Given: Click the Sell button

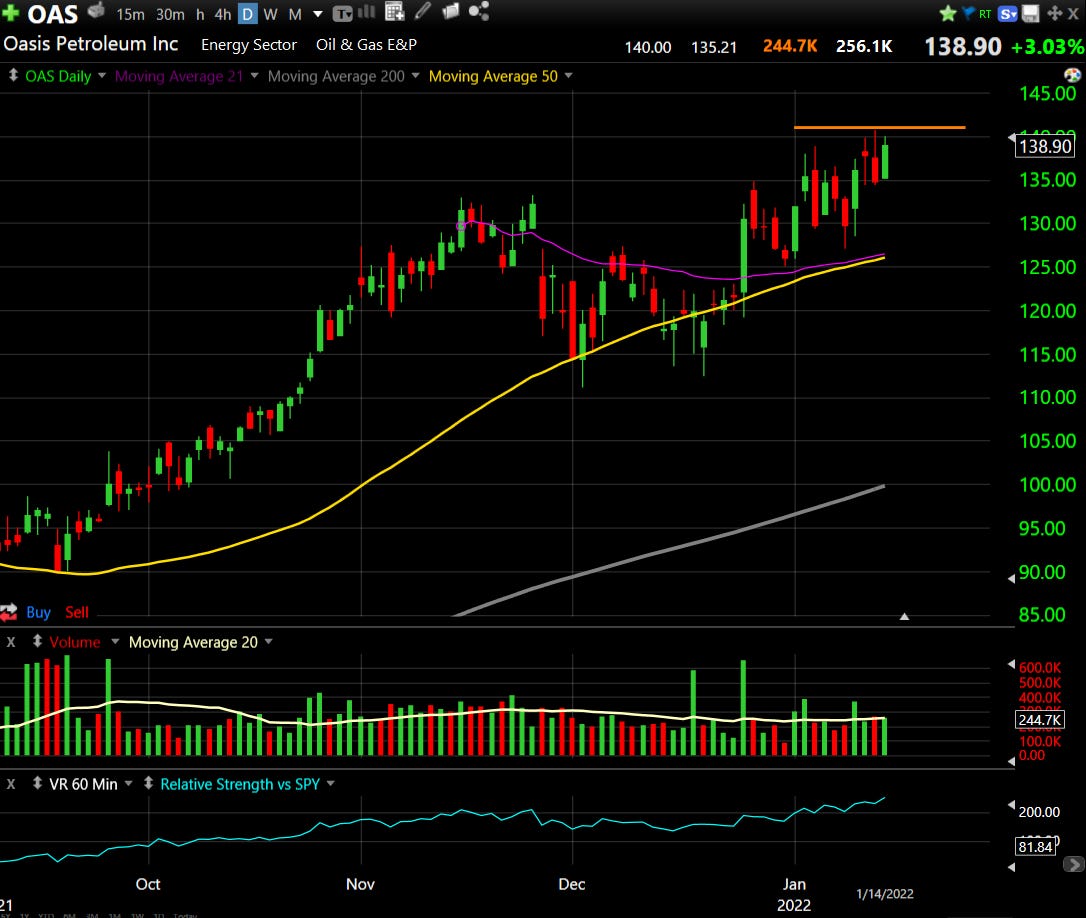Looking at the screenshot, I should tap(77, 612).
